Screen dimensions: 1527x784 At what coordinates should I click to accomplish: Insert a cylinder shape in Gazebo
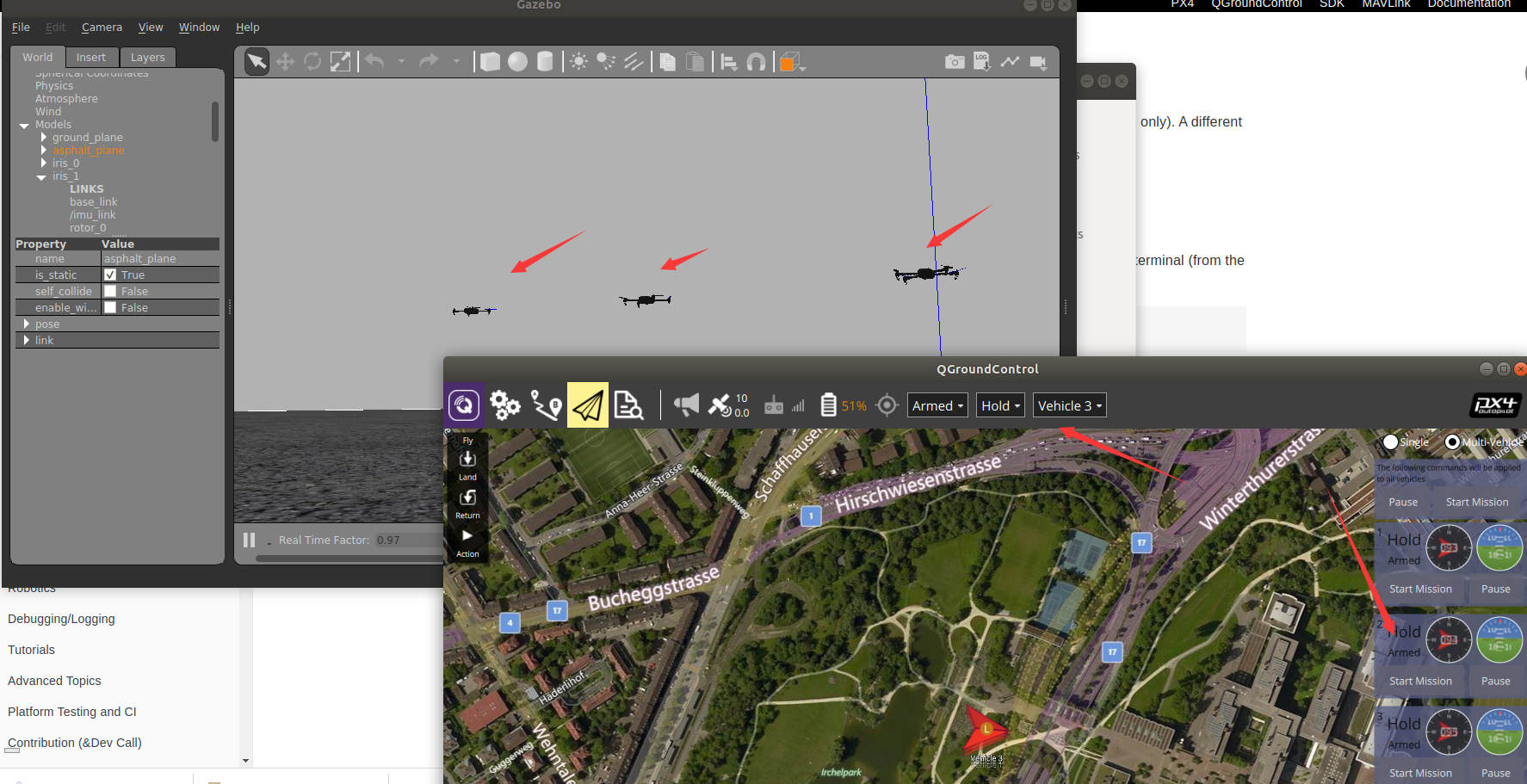coord(545,62)
